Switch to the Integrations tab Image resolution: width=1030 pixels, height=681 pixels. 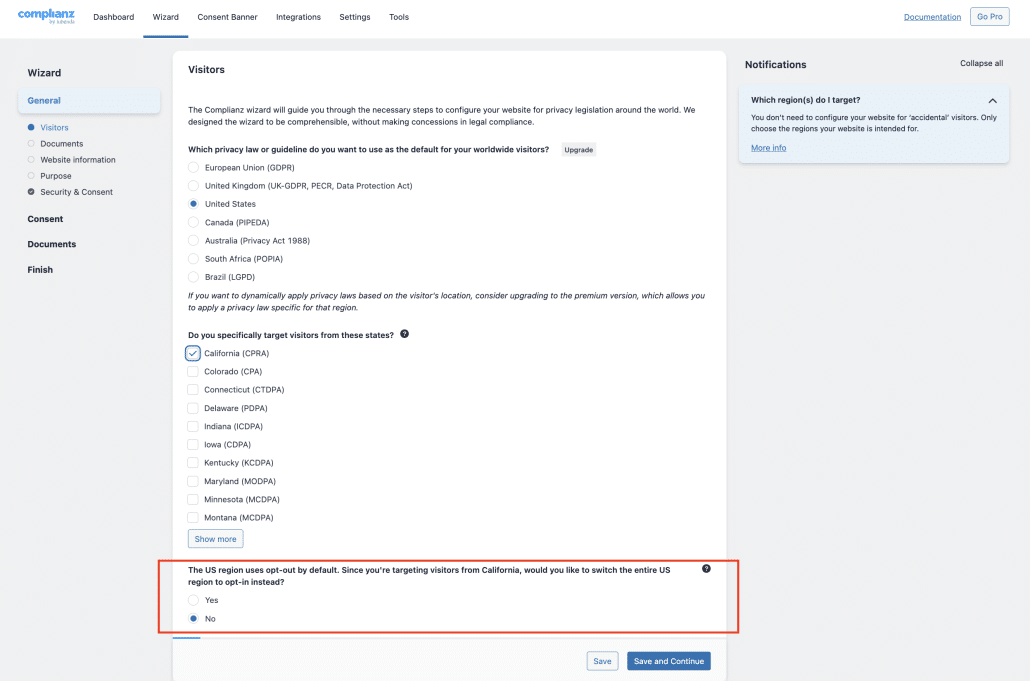coord(298,17)
